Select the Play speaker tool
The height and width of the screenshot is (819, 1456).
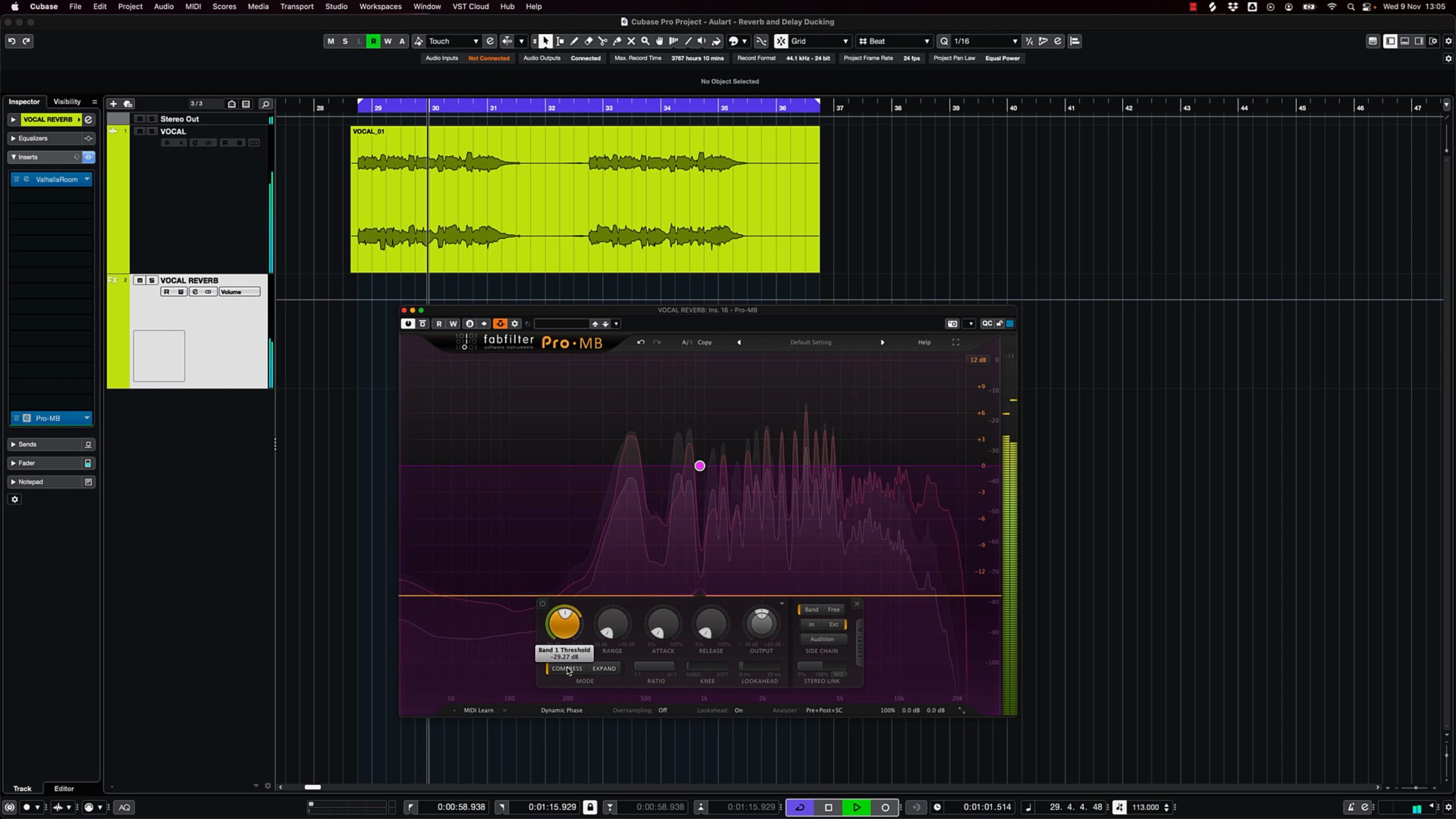(x=702, y=41)
